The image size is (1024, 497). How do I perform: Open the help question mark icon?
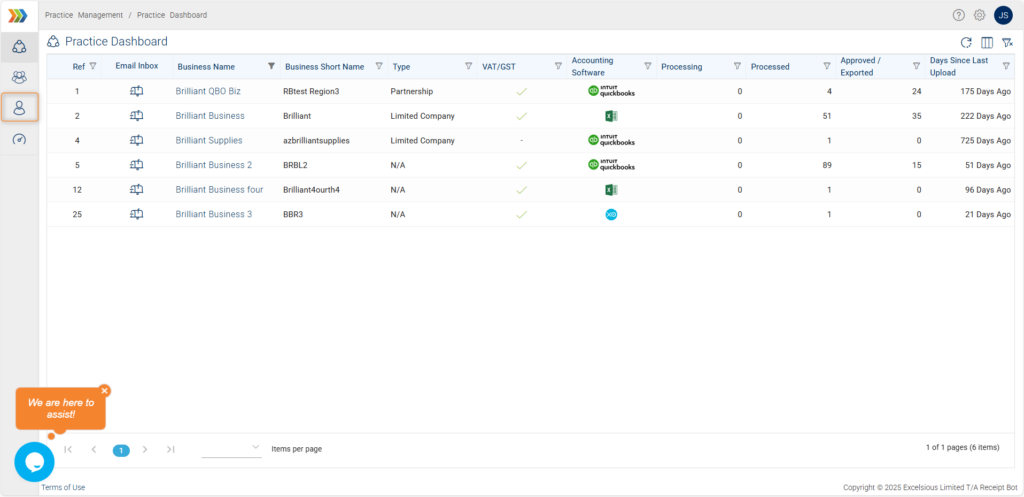[x=959, y=15]
